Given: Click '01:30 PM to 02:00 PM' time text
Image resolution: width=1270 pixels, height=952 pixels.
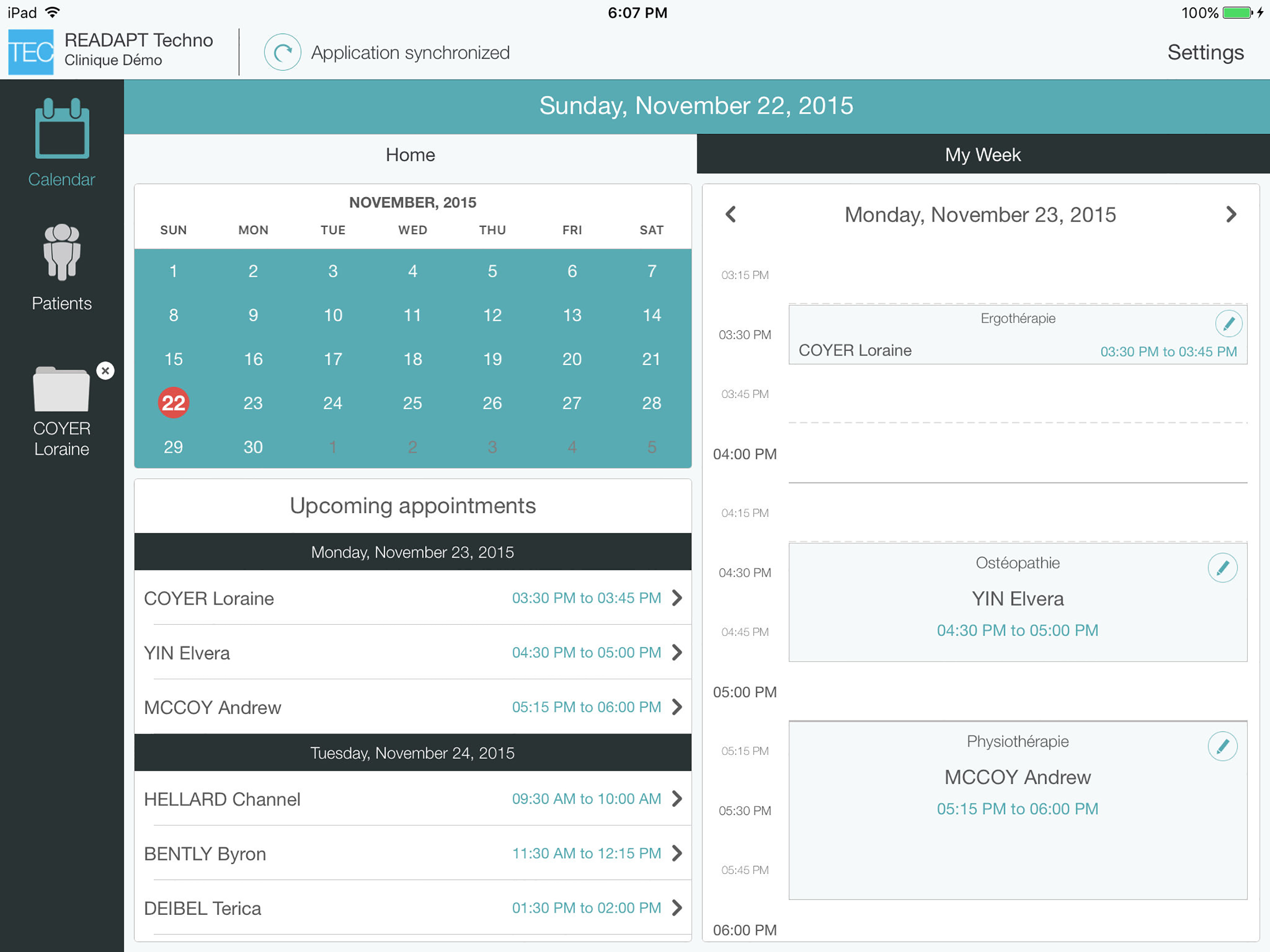Looking at the screenshot, I should pyautogui.click(x=587, y=908).
